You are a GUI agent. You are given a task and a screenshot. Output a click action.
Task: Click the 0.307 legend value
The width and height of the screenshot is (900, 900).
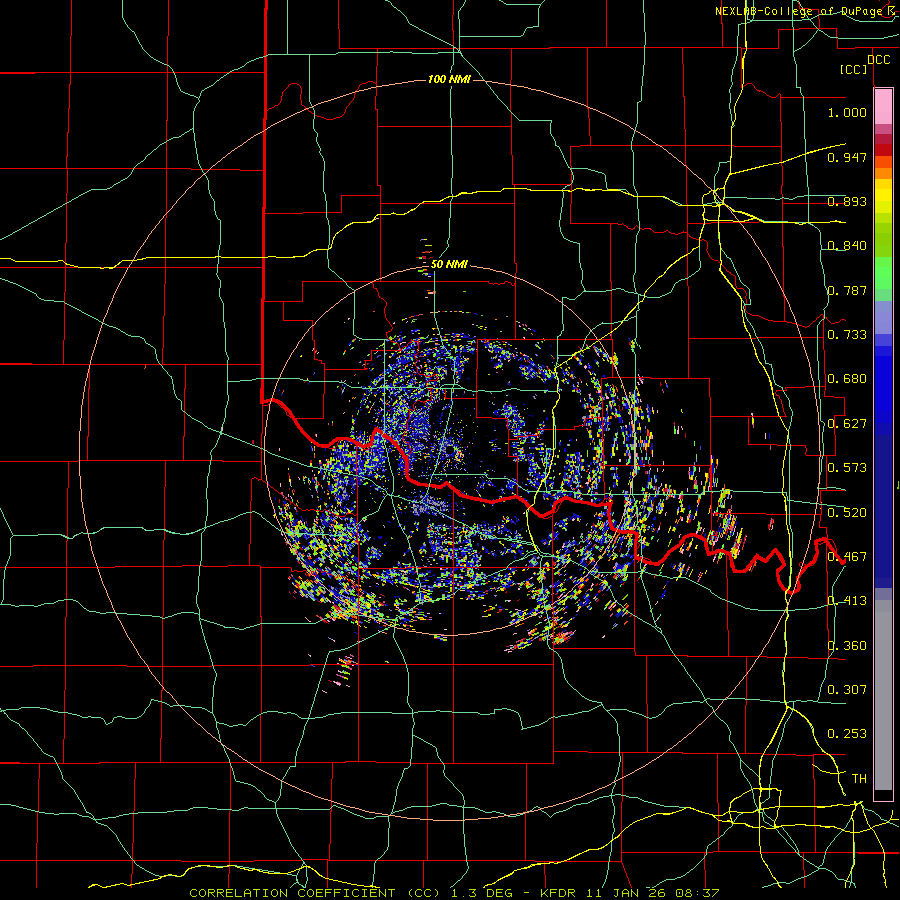pos(847,690)
